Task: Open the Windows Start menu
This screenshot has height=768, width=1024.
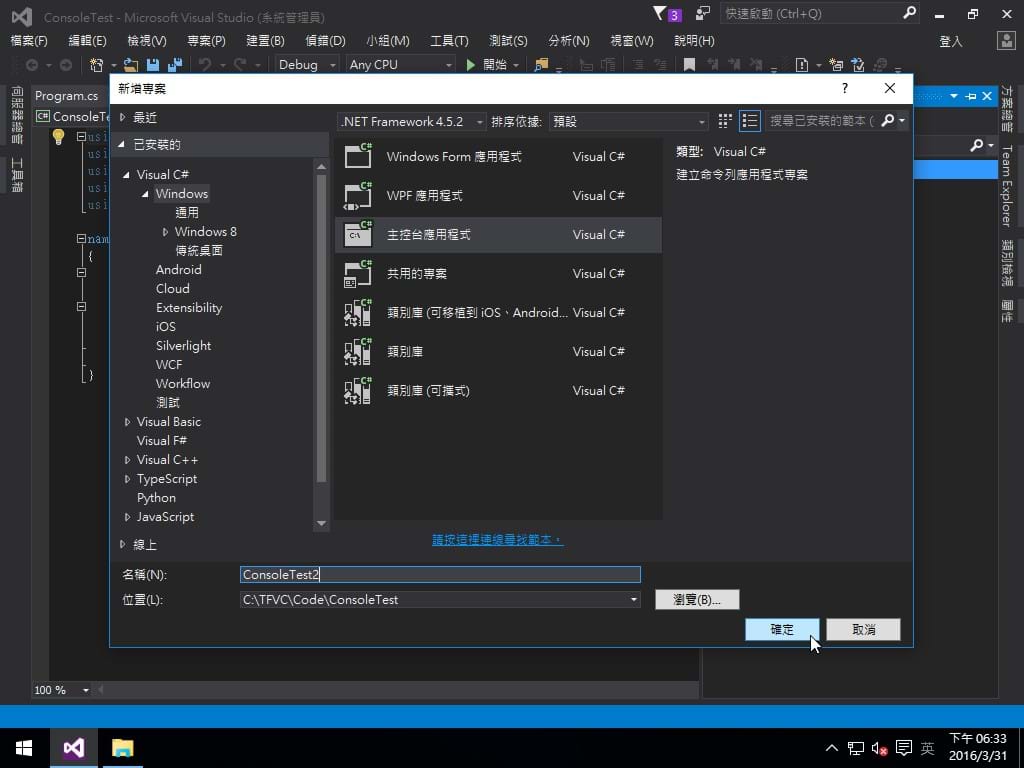Action: (x=24, y=748)
